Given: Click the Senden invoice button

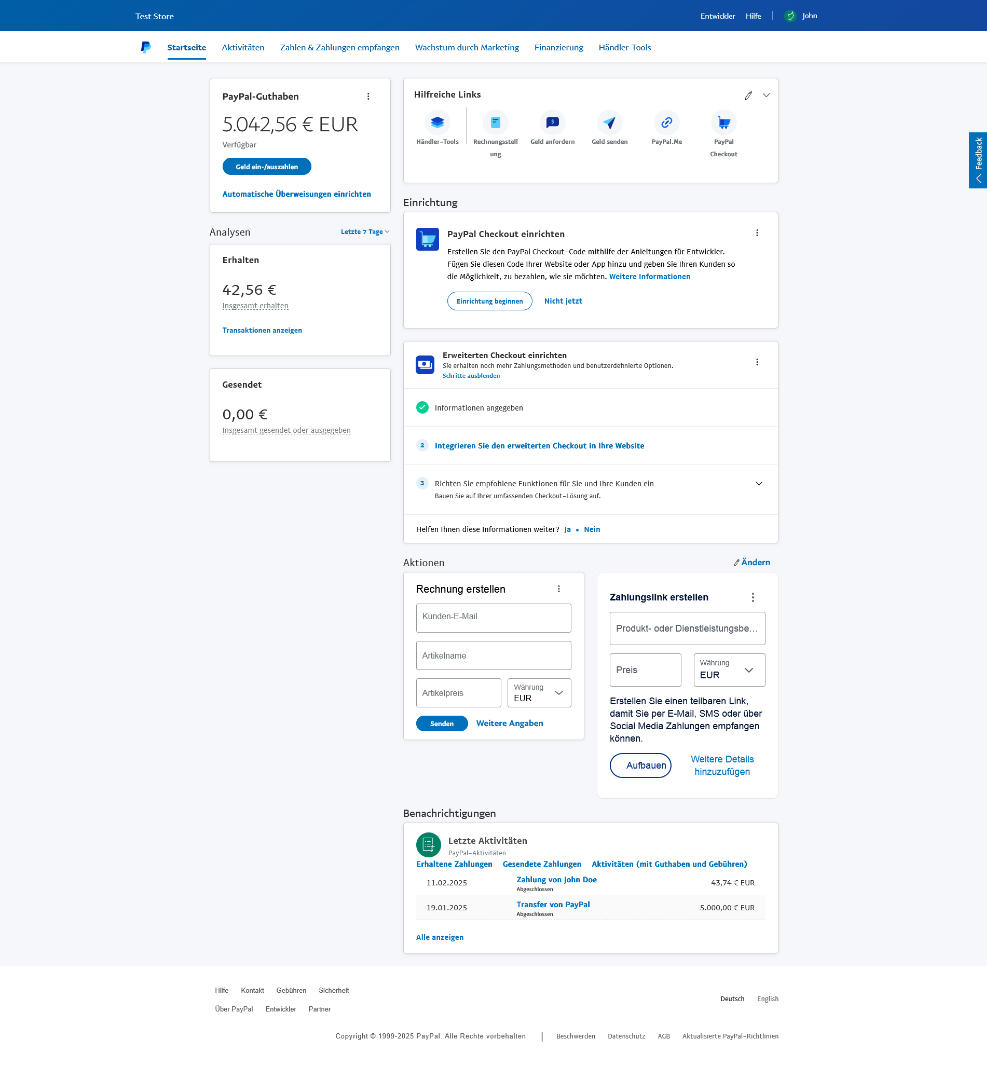Looking at the screenshot, I should (442, 723).
